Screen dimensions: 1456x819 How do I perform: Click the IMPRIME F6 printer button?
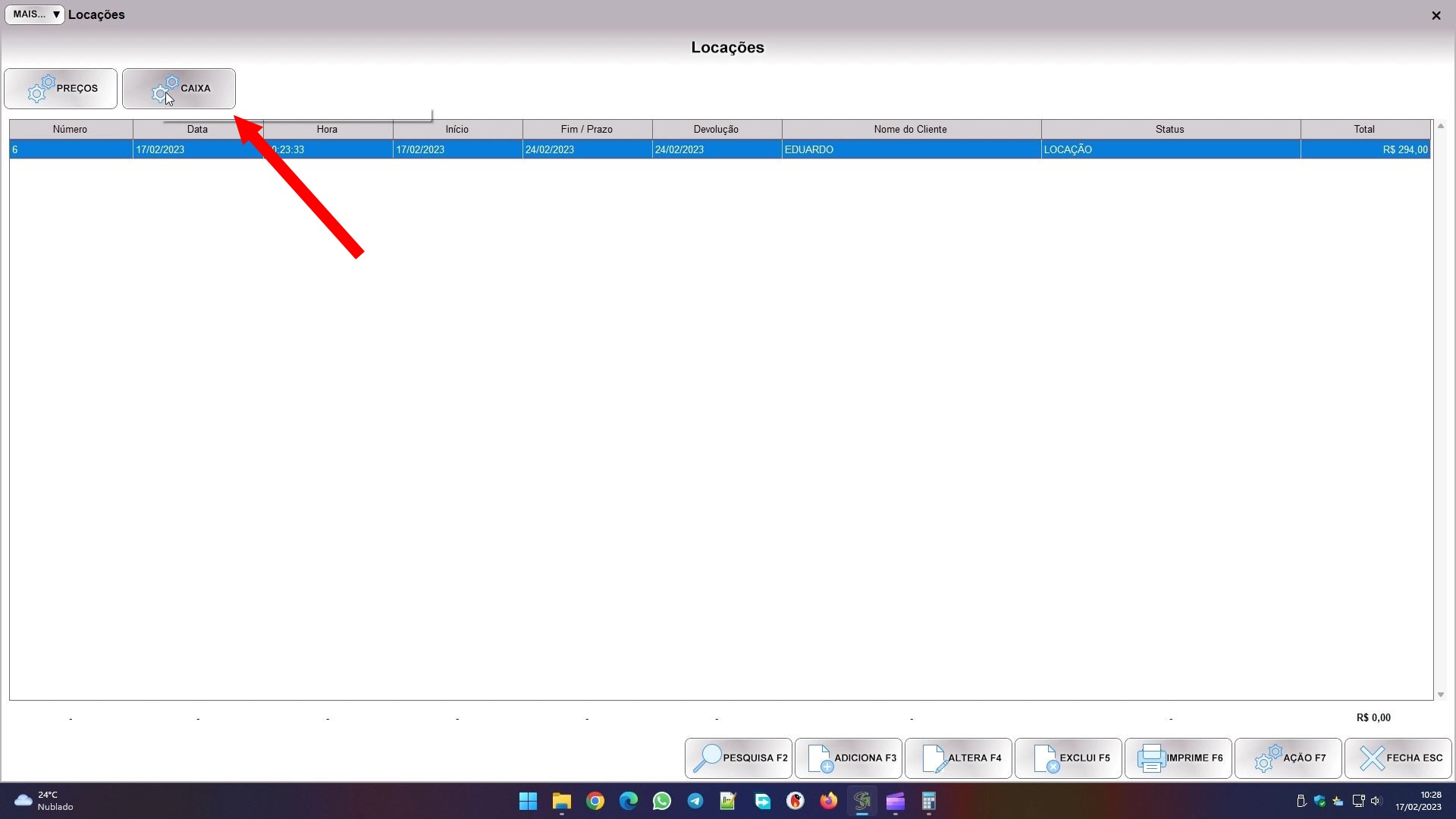click(1178, 758)
